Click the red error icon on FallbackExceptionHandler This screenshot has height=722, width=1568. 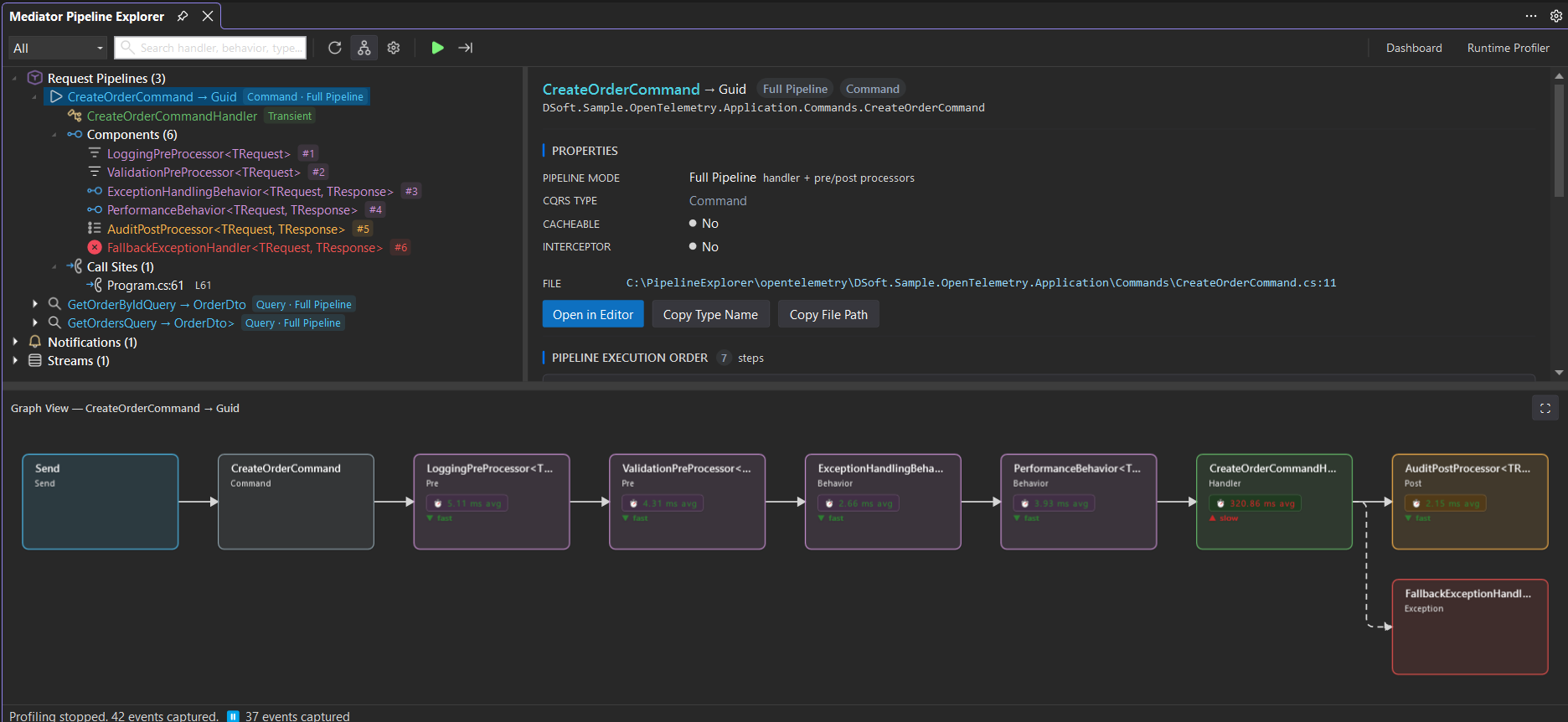(95, 247)
